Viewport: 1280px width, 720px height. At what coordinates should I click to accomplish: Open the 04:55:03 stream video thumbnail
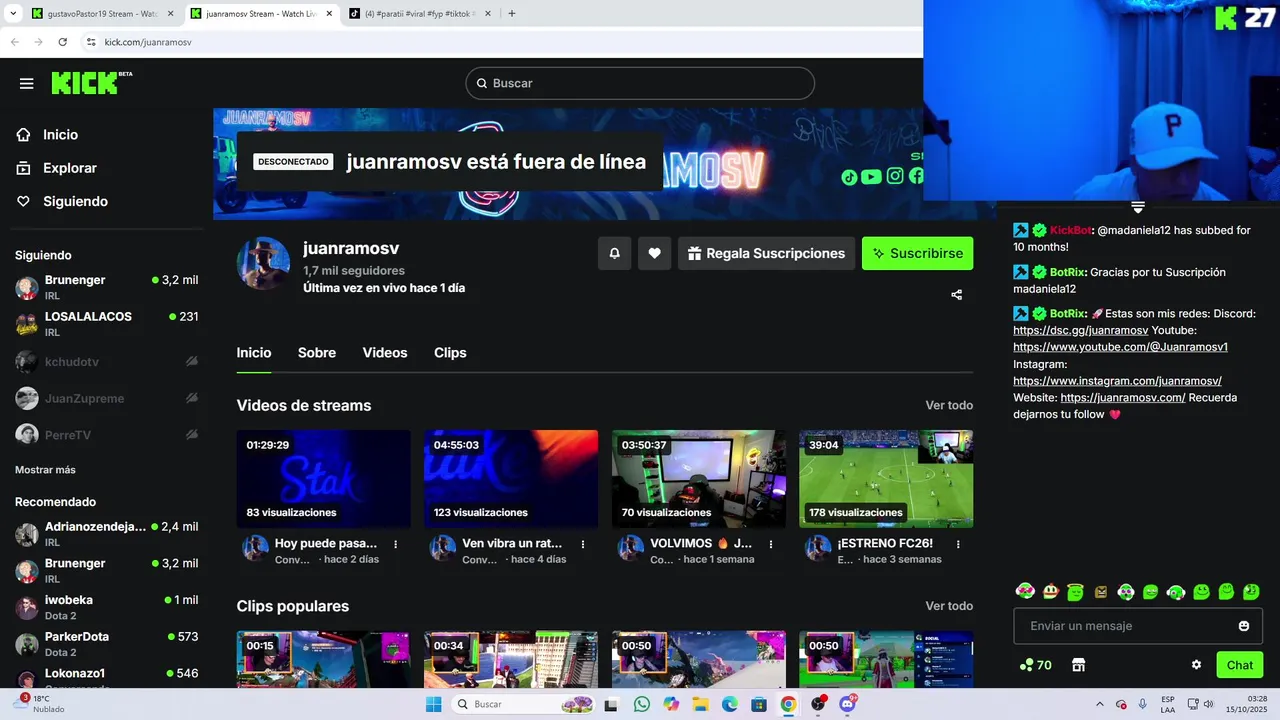[x=511, y=479]
